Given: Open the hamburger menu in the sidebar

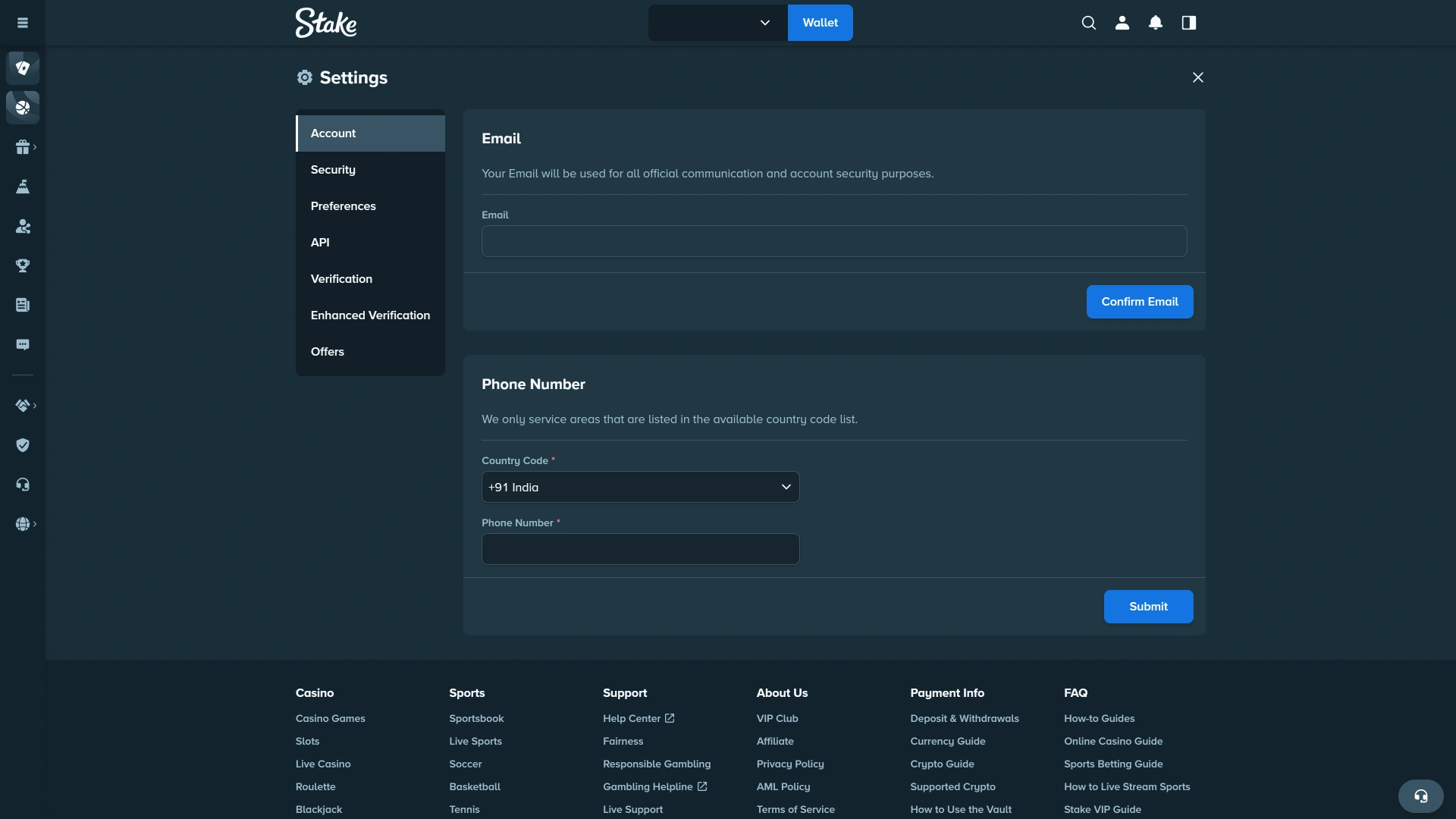Looking at the screenshot, I should tap(23, 23).
